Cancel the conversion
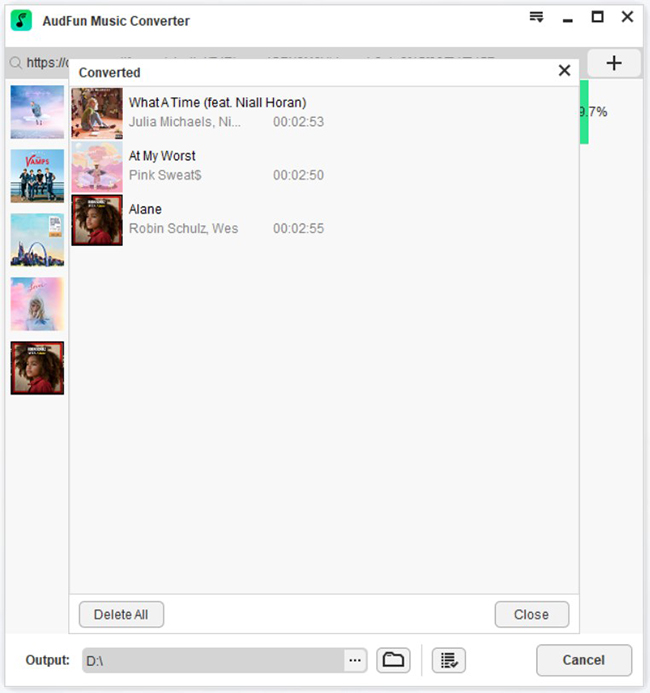 [x=584, y=660]
